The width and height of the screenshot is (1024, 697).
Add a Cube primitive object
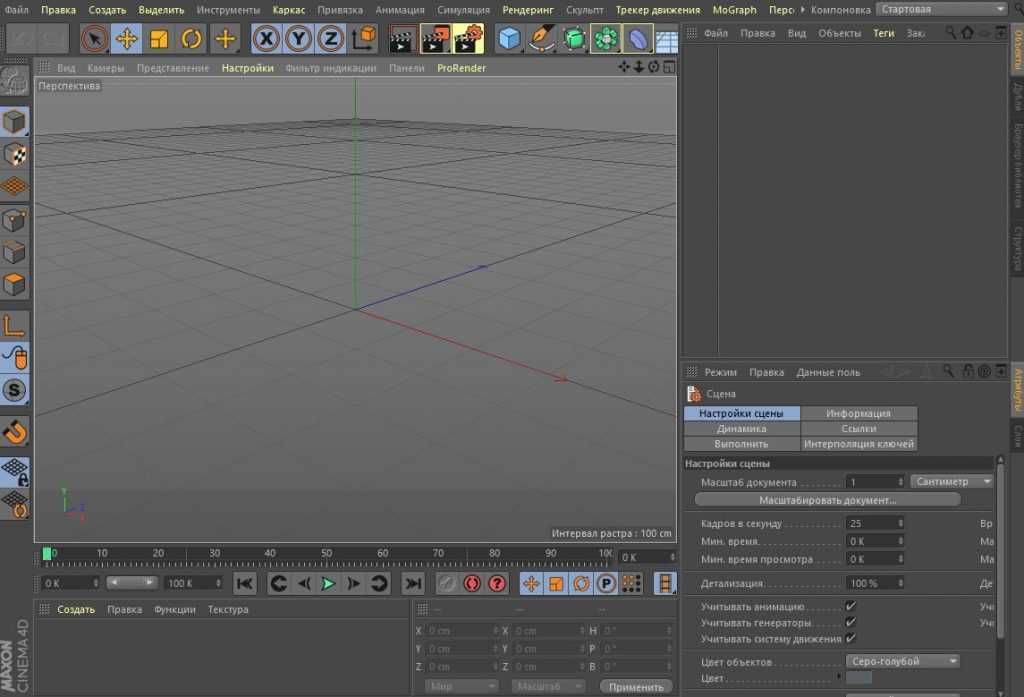510,39
